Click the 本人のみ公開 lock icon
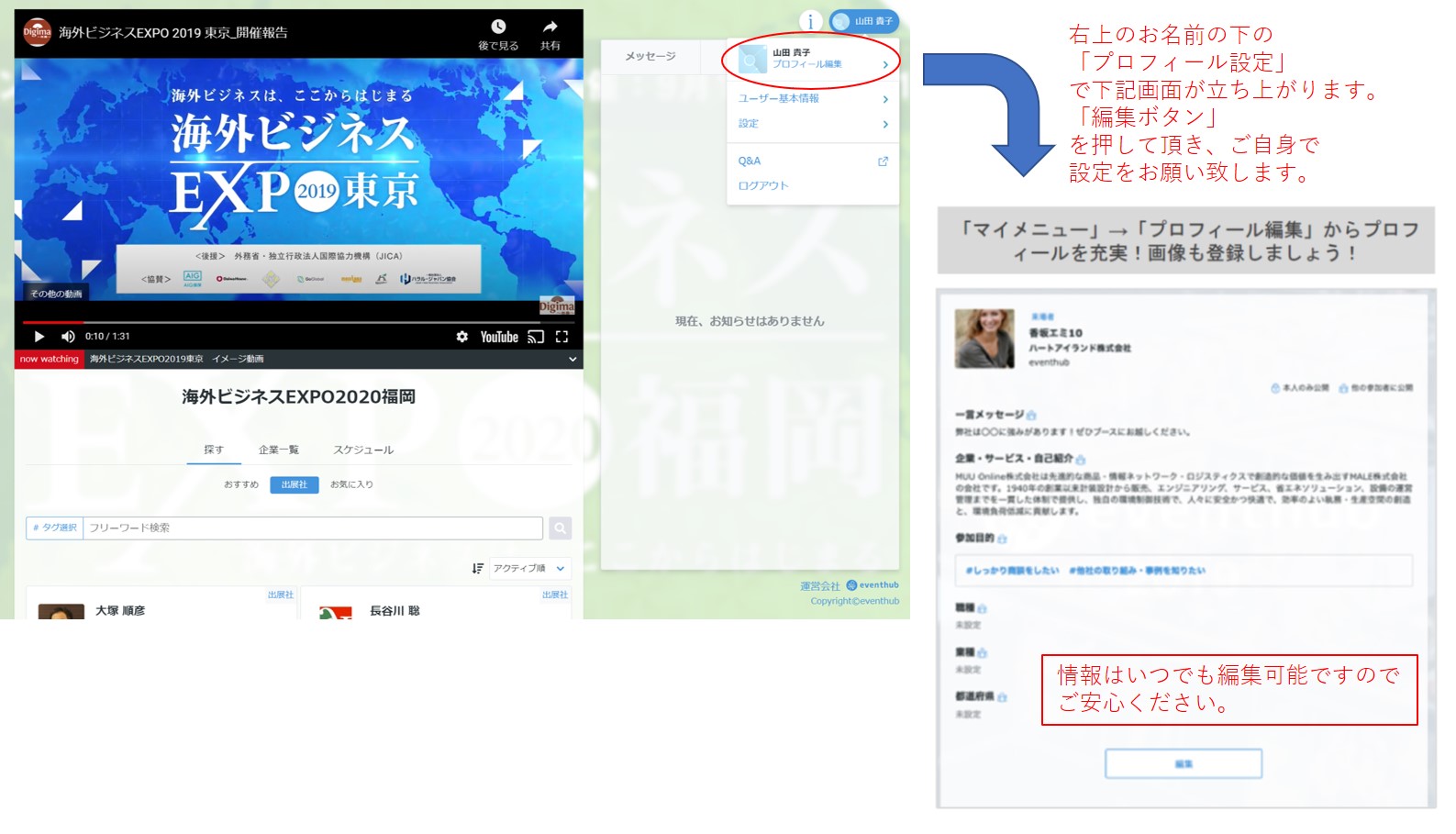The height and width of the screenshot is (834, 1456). tap(1274, 388)
